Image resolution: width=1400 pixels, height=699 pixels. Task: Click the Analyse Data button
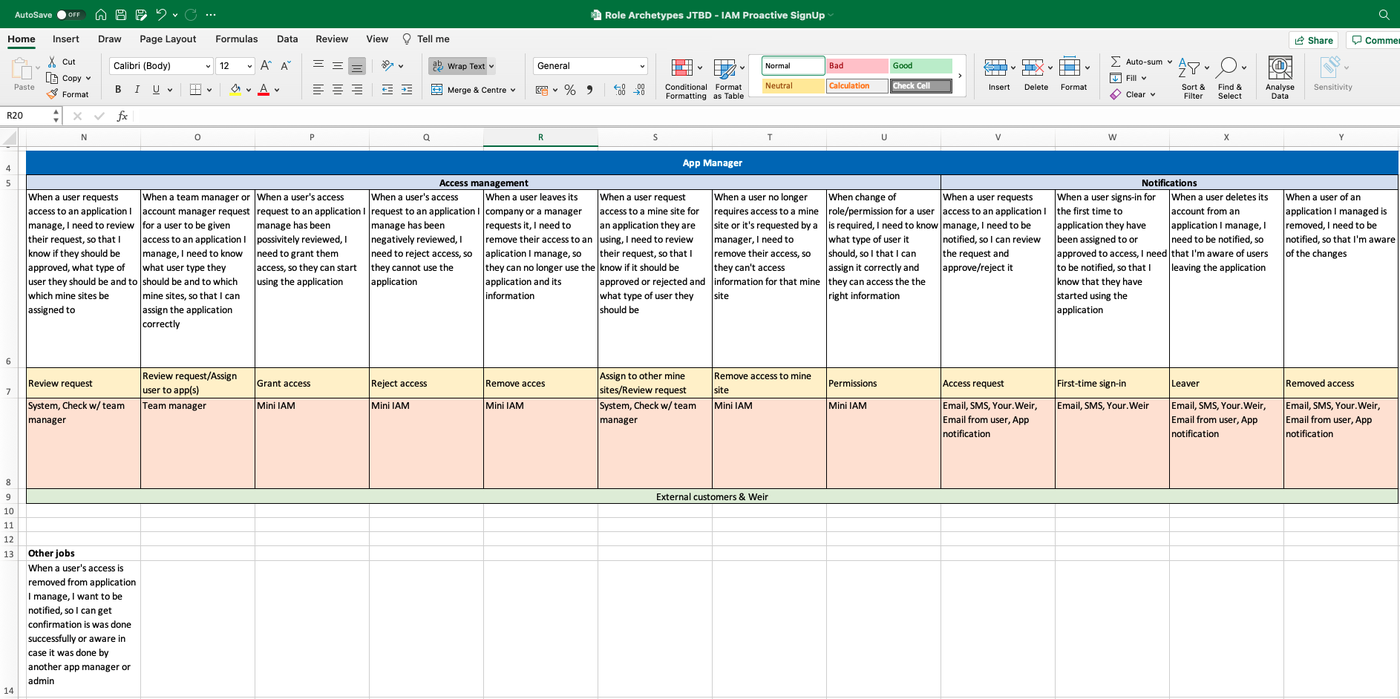point(1280,78)
